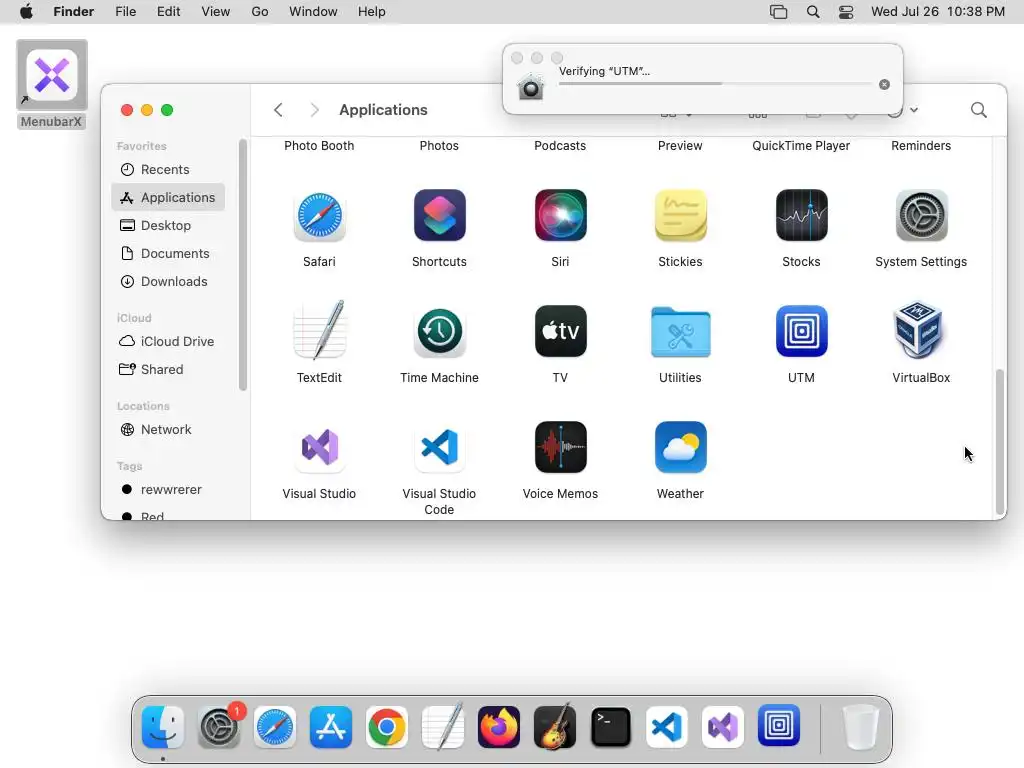Open the Stocks app icon
Image resolution: width=1024 pixels, height=768 pixels.
coord(801,216)
